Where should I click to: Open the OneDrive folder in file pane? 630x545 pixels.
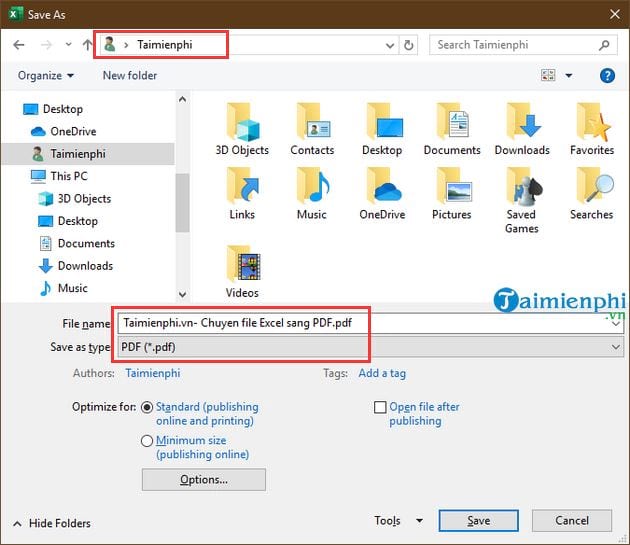pos(382,193)
